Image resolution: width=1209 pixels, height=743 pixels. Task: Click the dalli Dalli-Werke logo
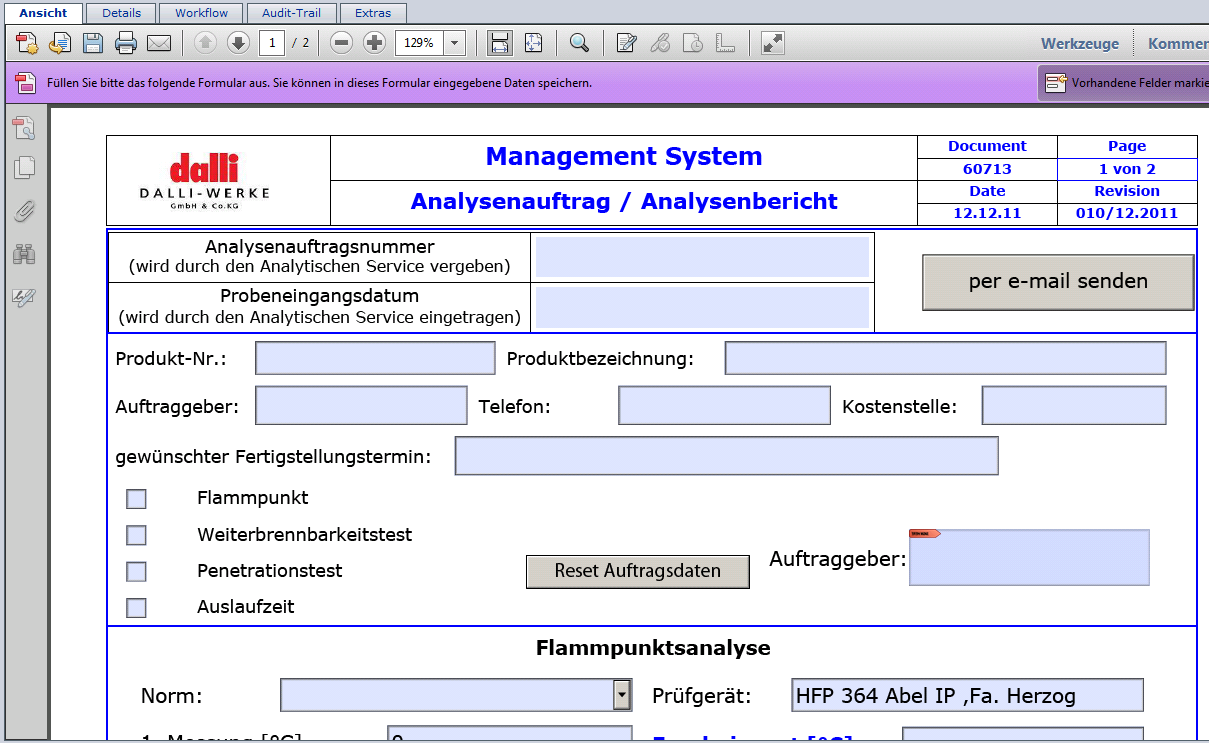click(x=204, y=181)
